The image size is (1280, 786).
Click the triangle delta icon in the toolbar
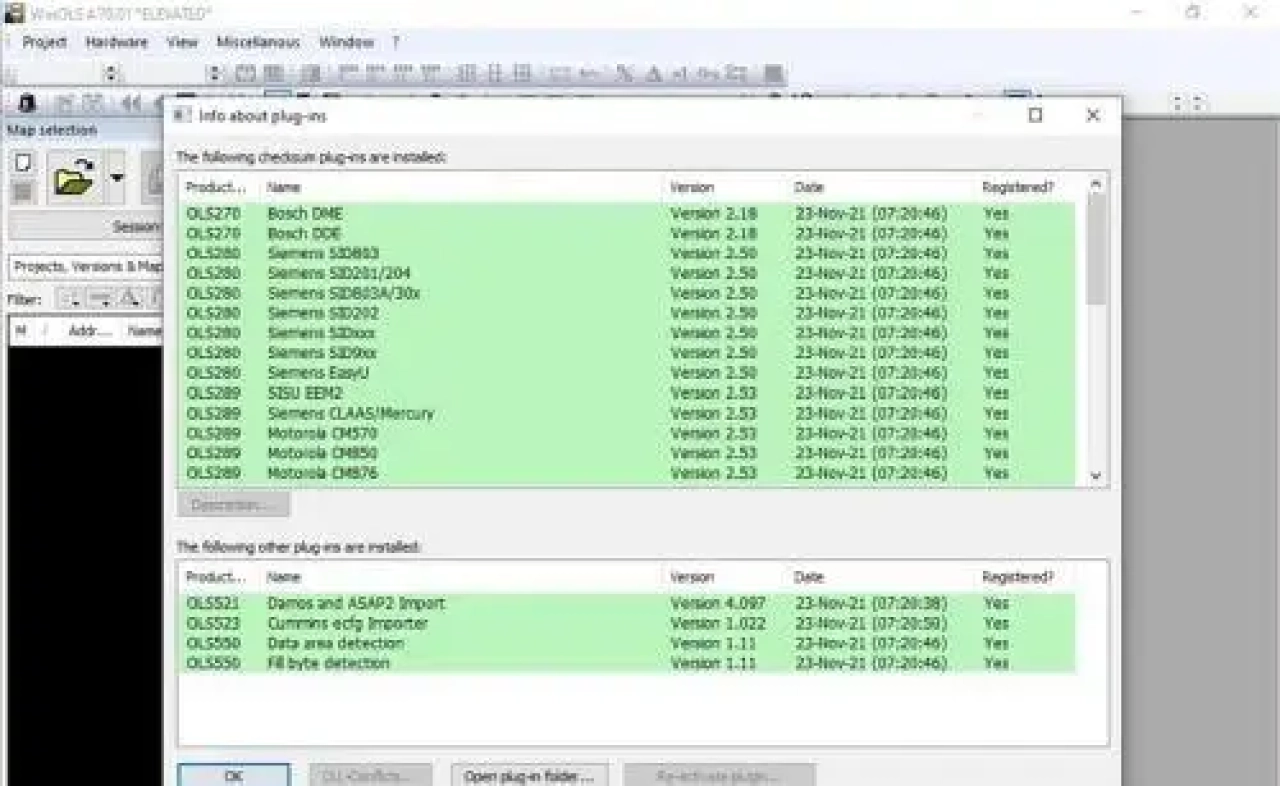click(x=654, y=73)
